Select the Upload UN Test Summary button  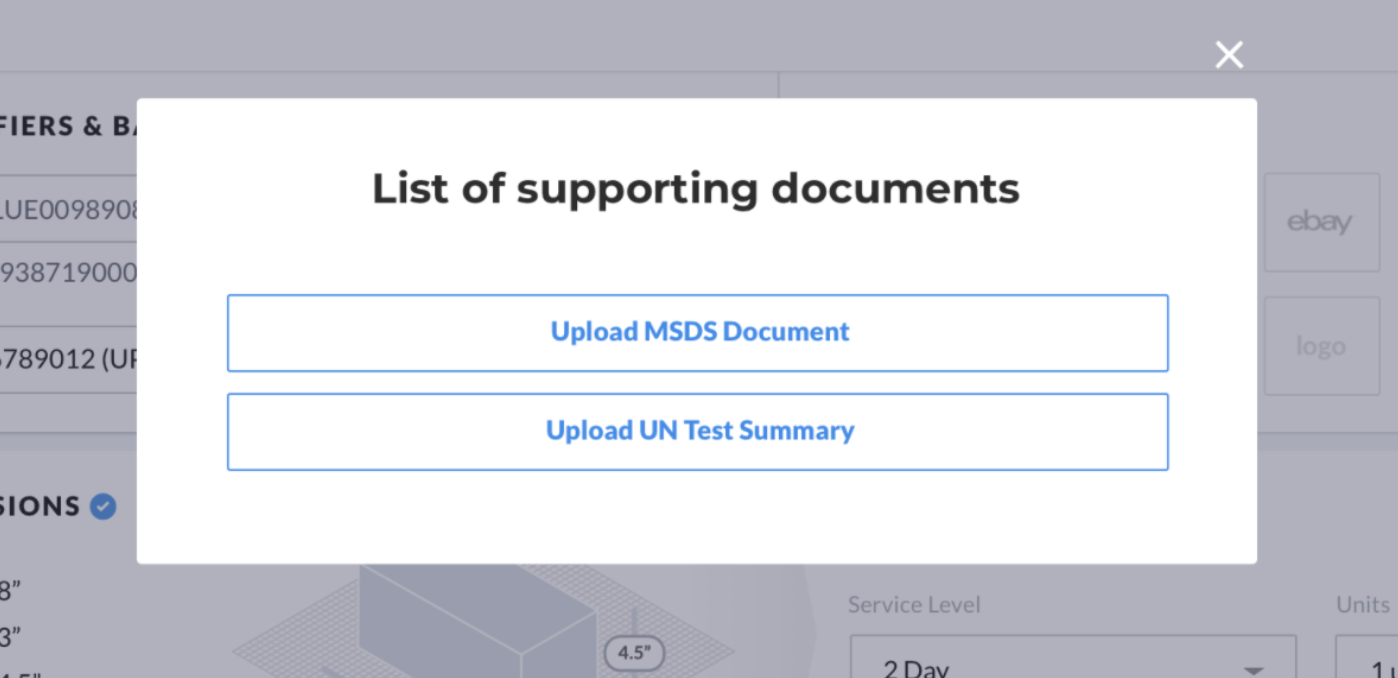tap(697, 432)
